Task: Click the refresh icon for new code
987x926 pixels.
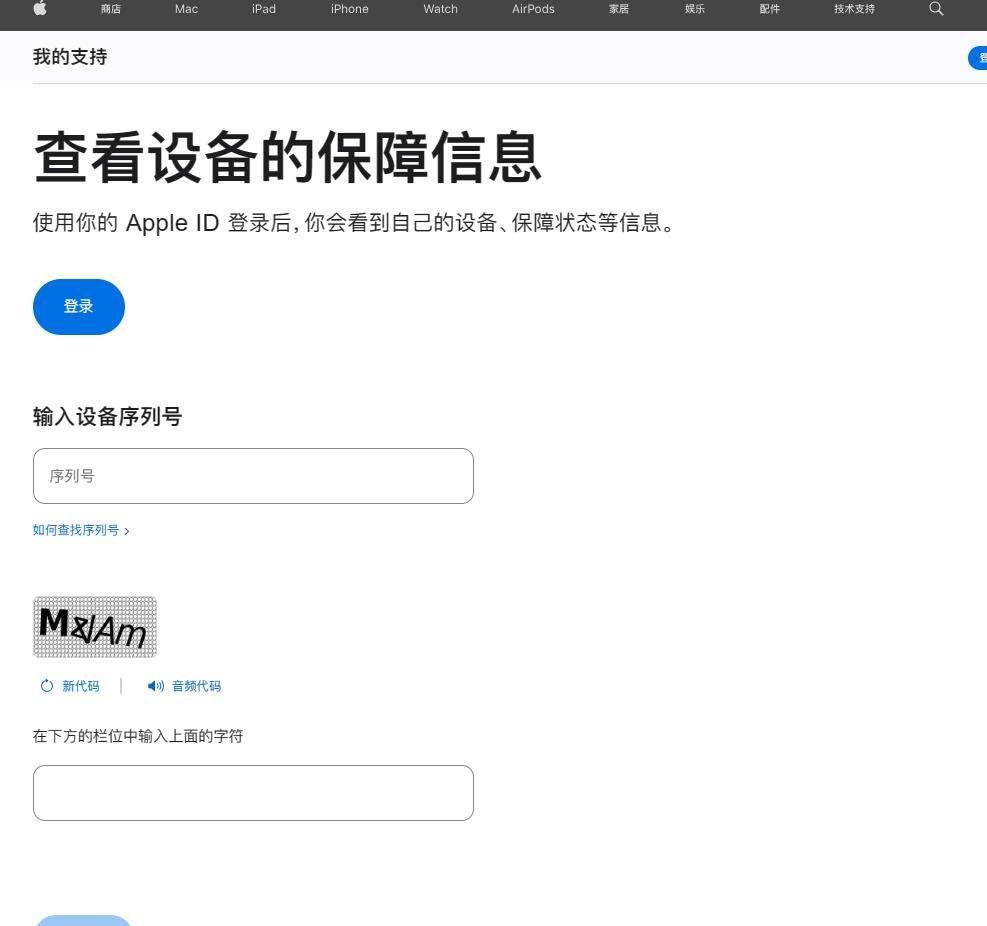Action: (47, 686)
